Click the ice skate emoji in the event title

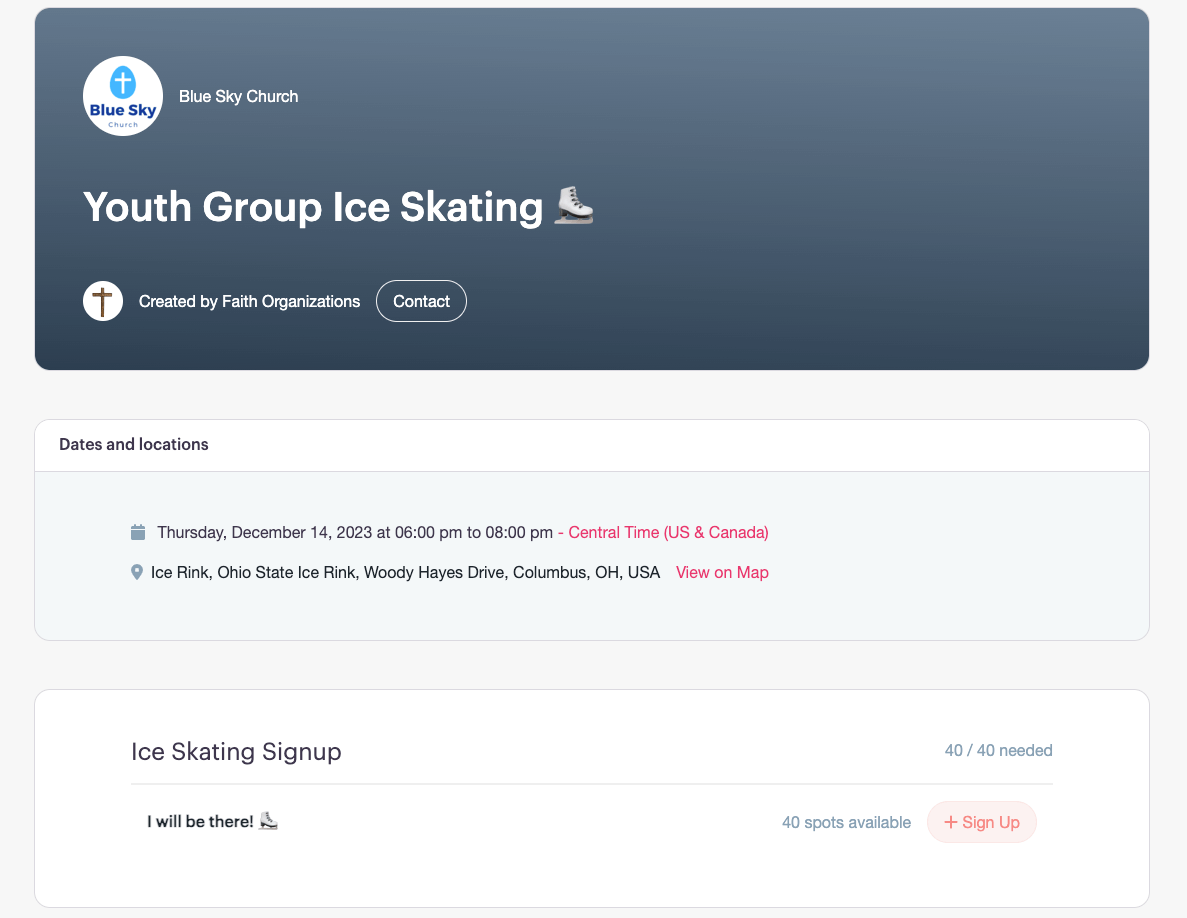(x=572, y=206)
